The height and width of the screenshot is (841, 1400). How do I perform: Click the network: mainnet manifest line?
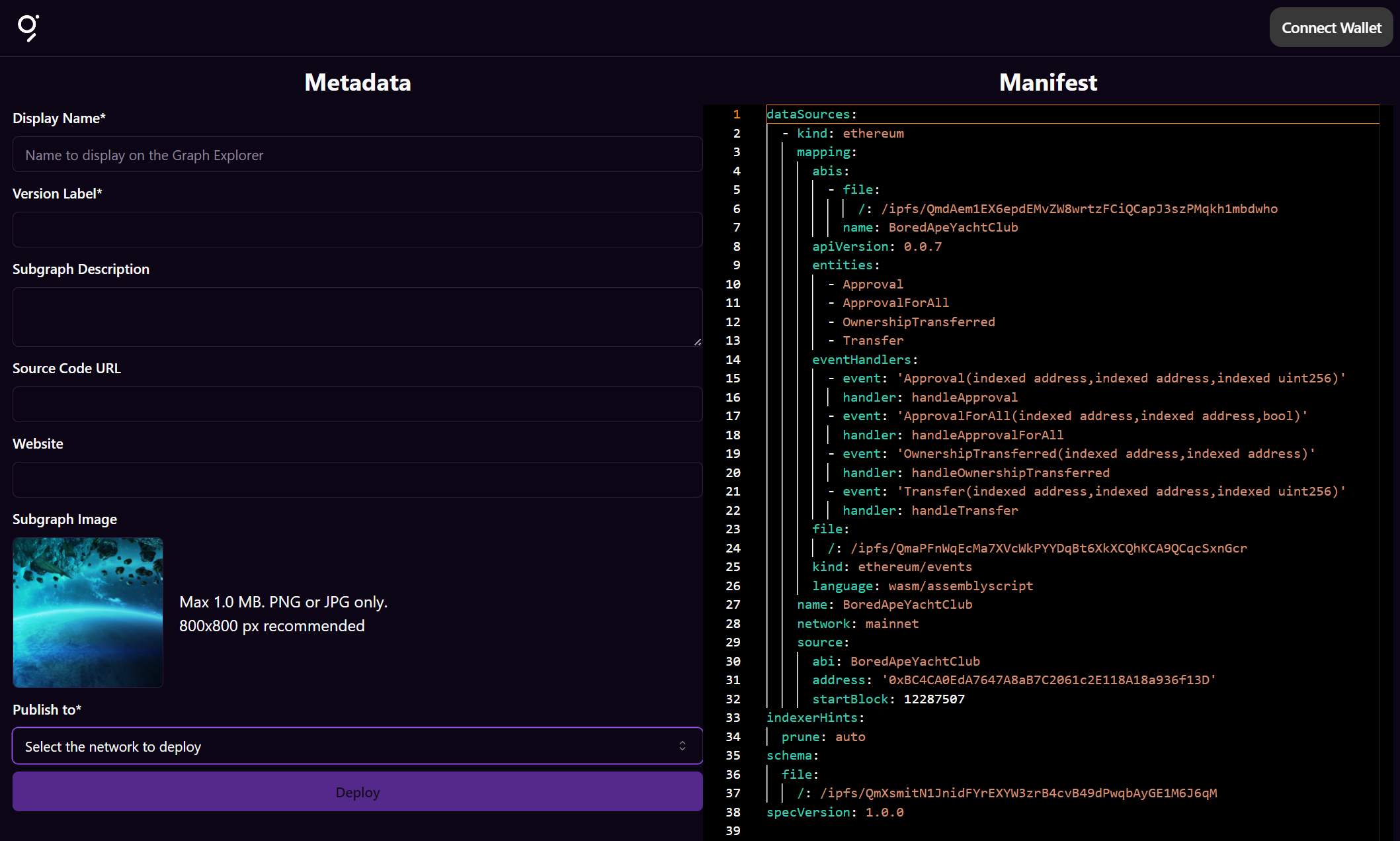pyautogui.click(x=858, y=624)
